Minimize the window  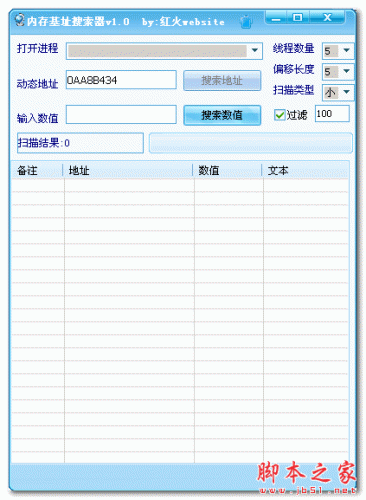click(x=276, y=18)
